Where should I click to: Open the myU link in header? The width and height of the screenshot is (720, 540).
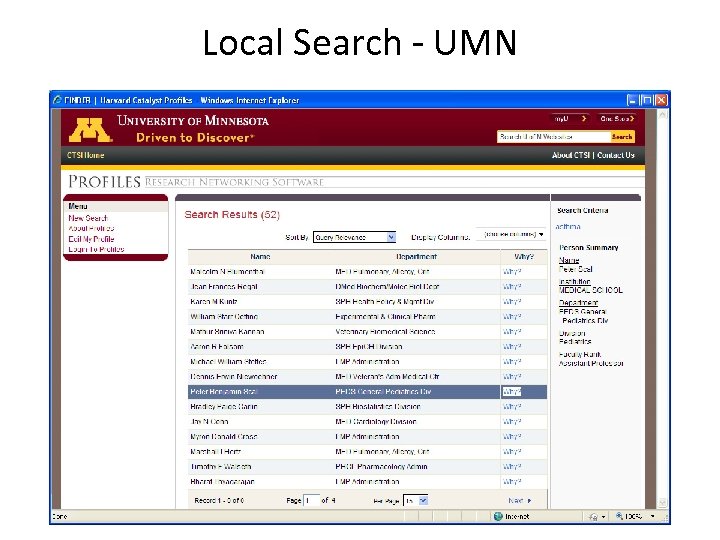click(x=569, y=118)
